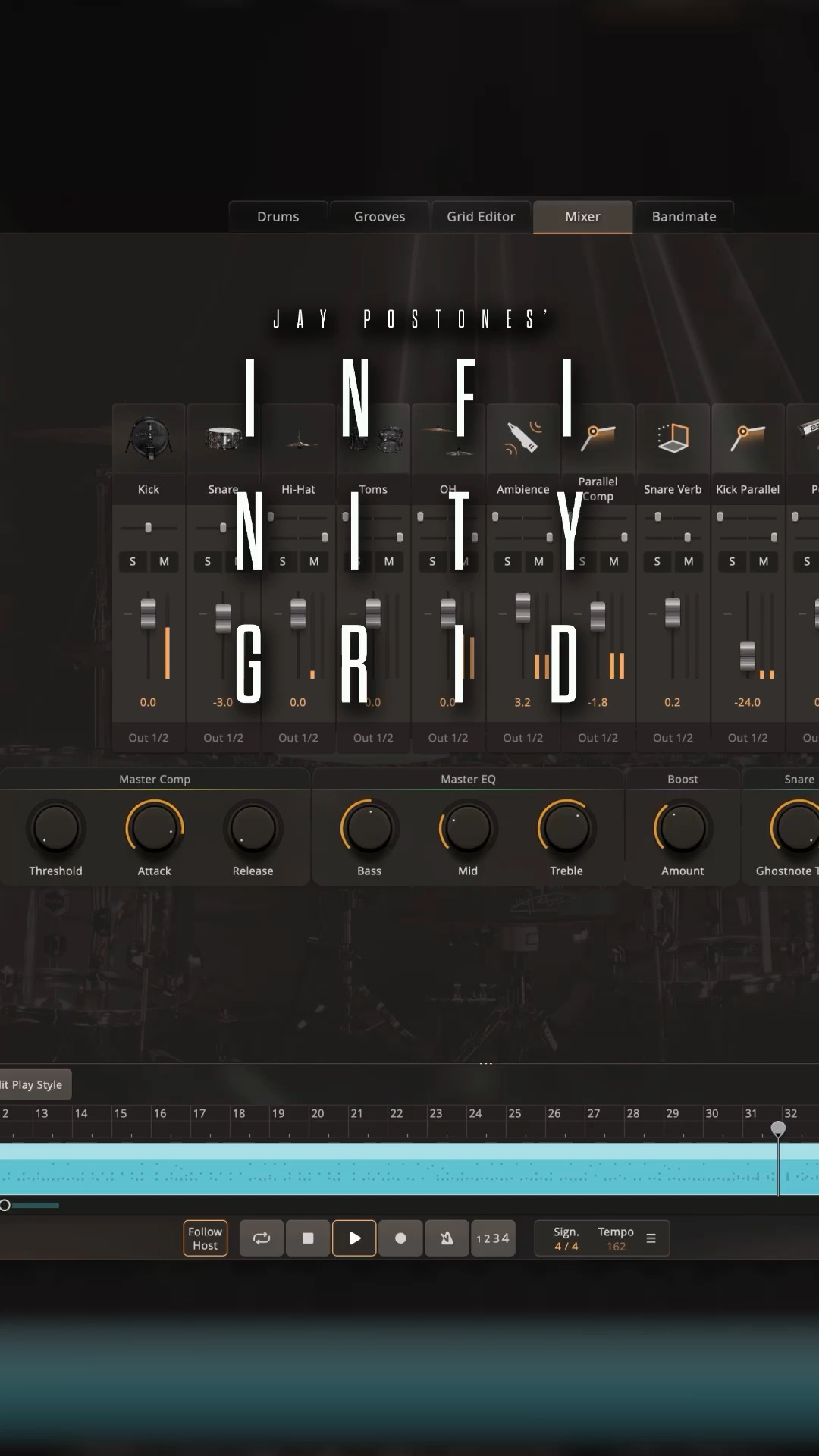
Task: Click the Boost Amount knob
Action: (682, 828)
